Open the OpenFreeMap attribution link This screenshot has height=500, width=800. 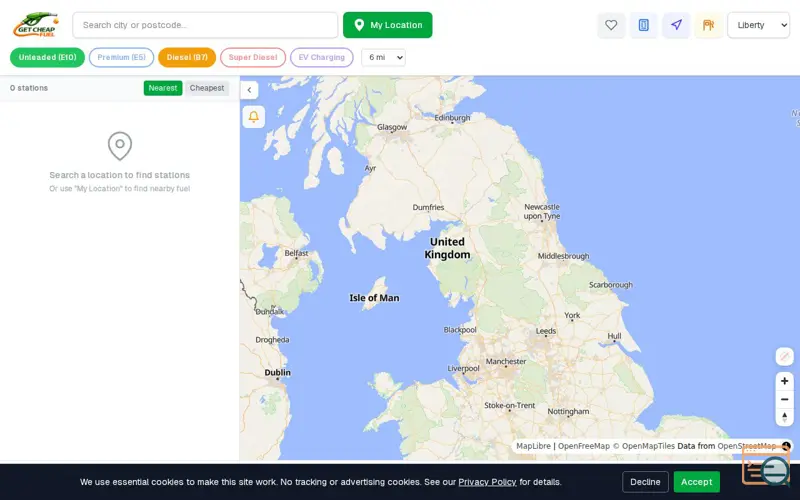[584, 446]
